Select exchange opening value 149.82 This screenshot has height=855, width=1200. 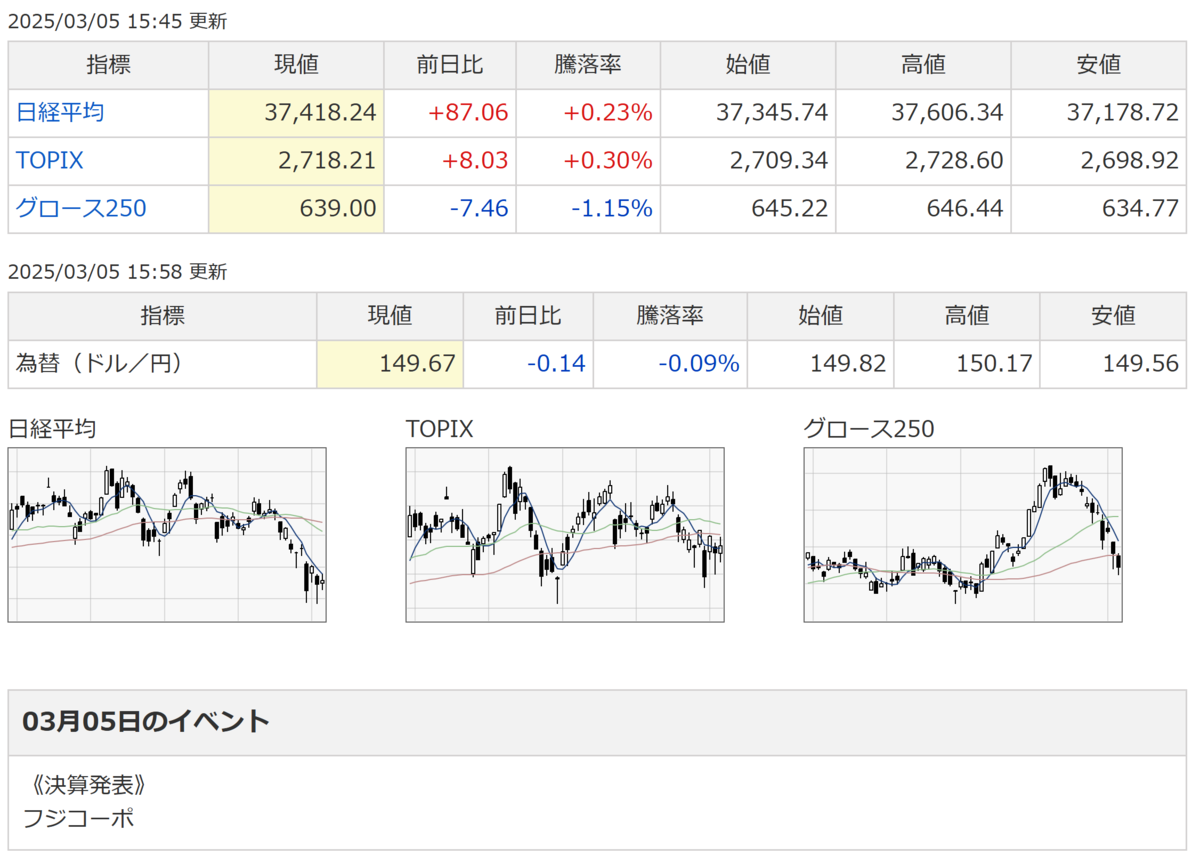(x=848, y=364)
